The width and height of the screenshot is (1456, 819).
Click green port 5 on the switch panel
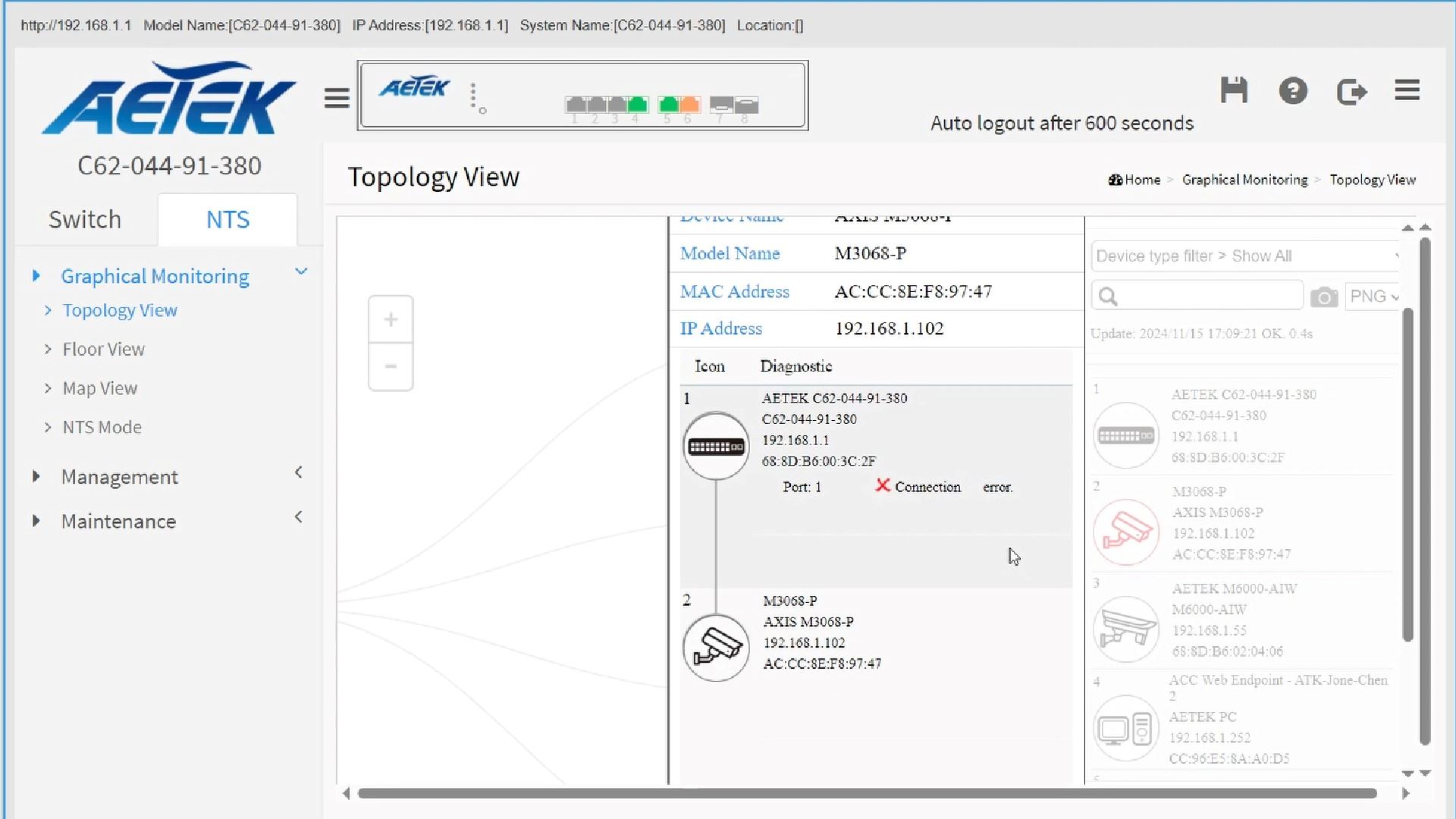[x=668, y=104]
